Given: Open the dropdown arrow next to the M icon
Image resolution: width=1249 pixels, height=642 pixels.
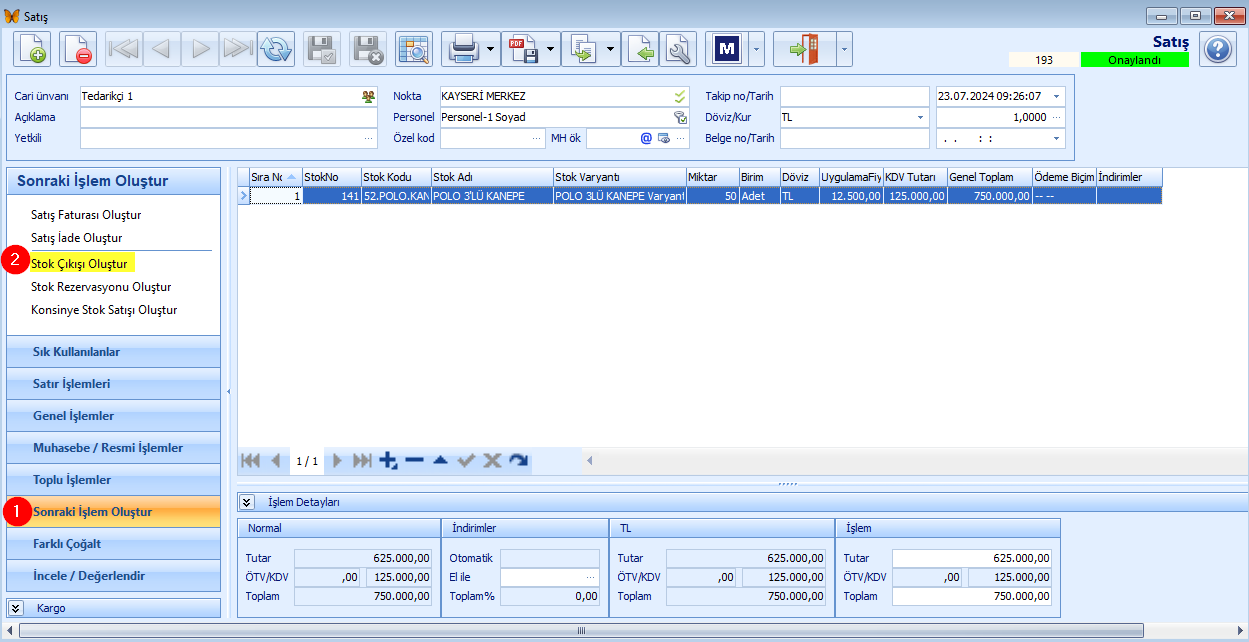Looking at the screenshot, I should 756,48.
